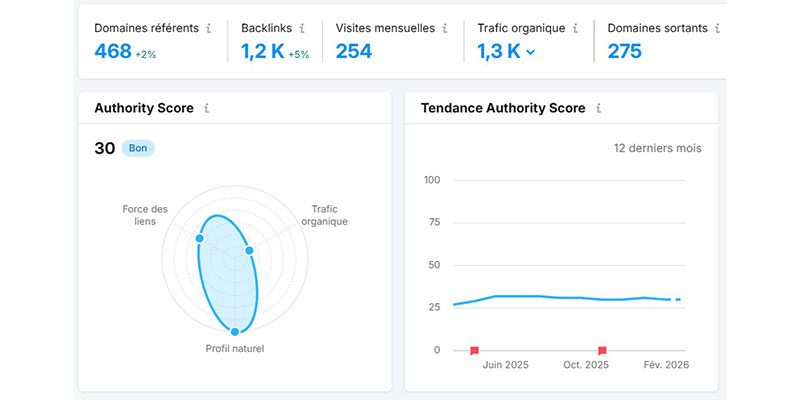Click info icon beside Trafic organique metric
This screenshot has width=800, height=400.
point(575,29)
